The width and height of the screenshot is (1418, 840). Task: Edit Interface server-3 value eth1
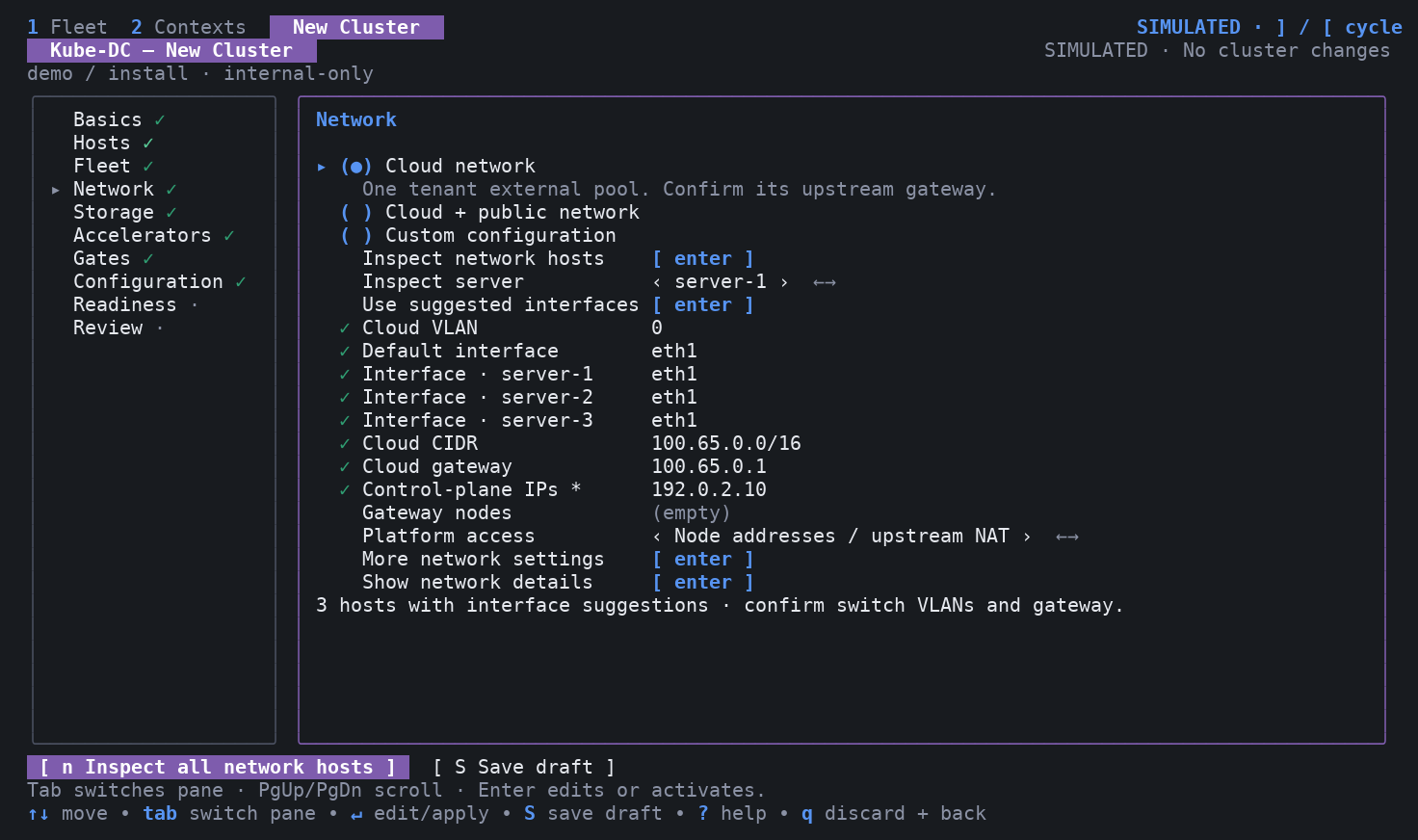click(674, 420)
